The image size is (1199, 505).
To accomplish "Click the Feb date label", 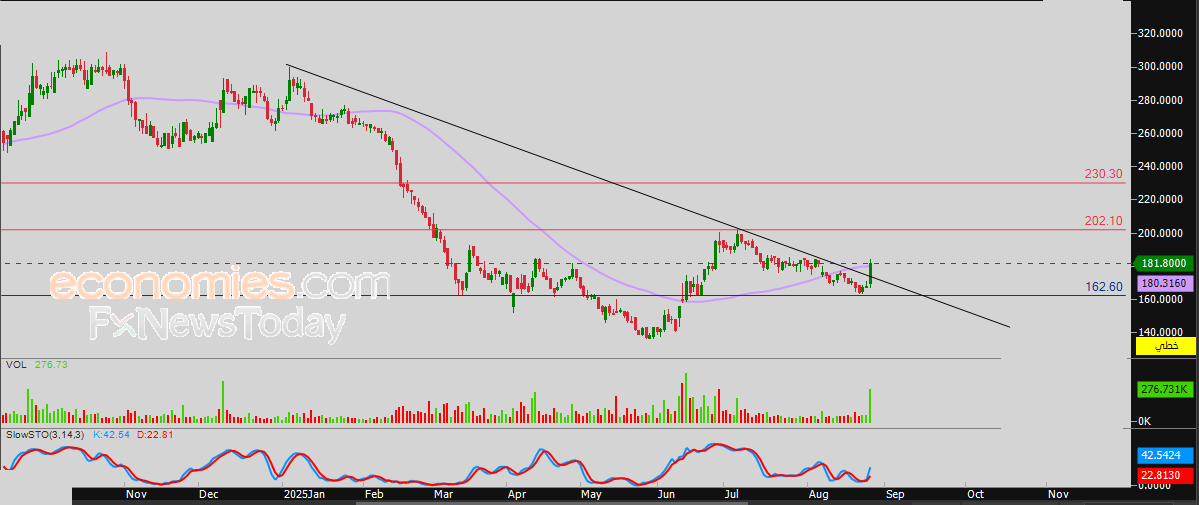I will 373,495.
